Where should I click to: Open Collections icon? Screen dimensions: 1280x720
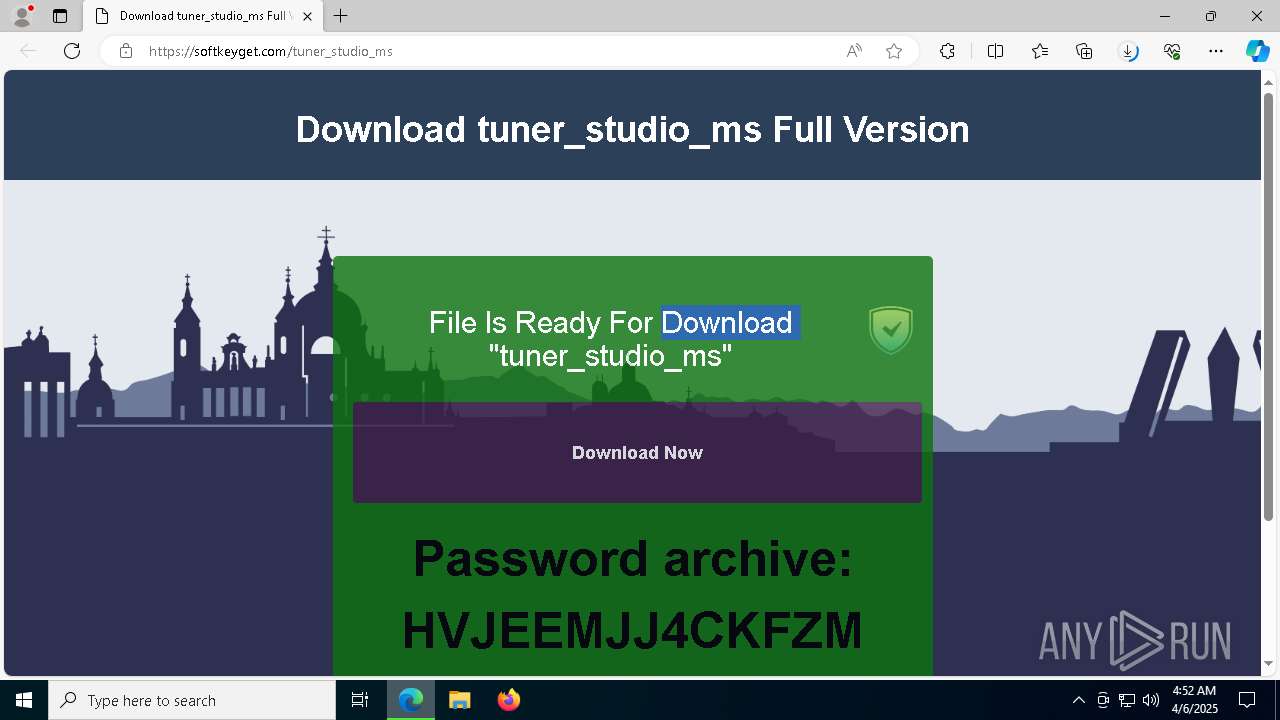(x=1084, y=51)
